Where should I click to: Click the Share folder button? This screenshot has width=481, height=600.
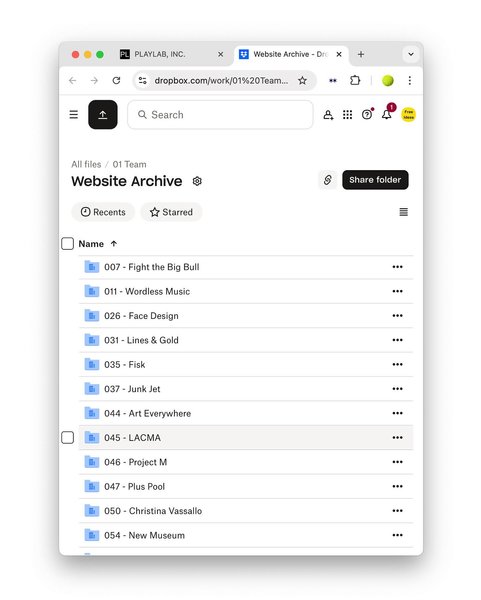click(375, 180)
